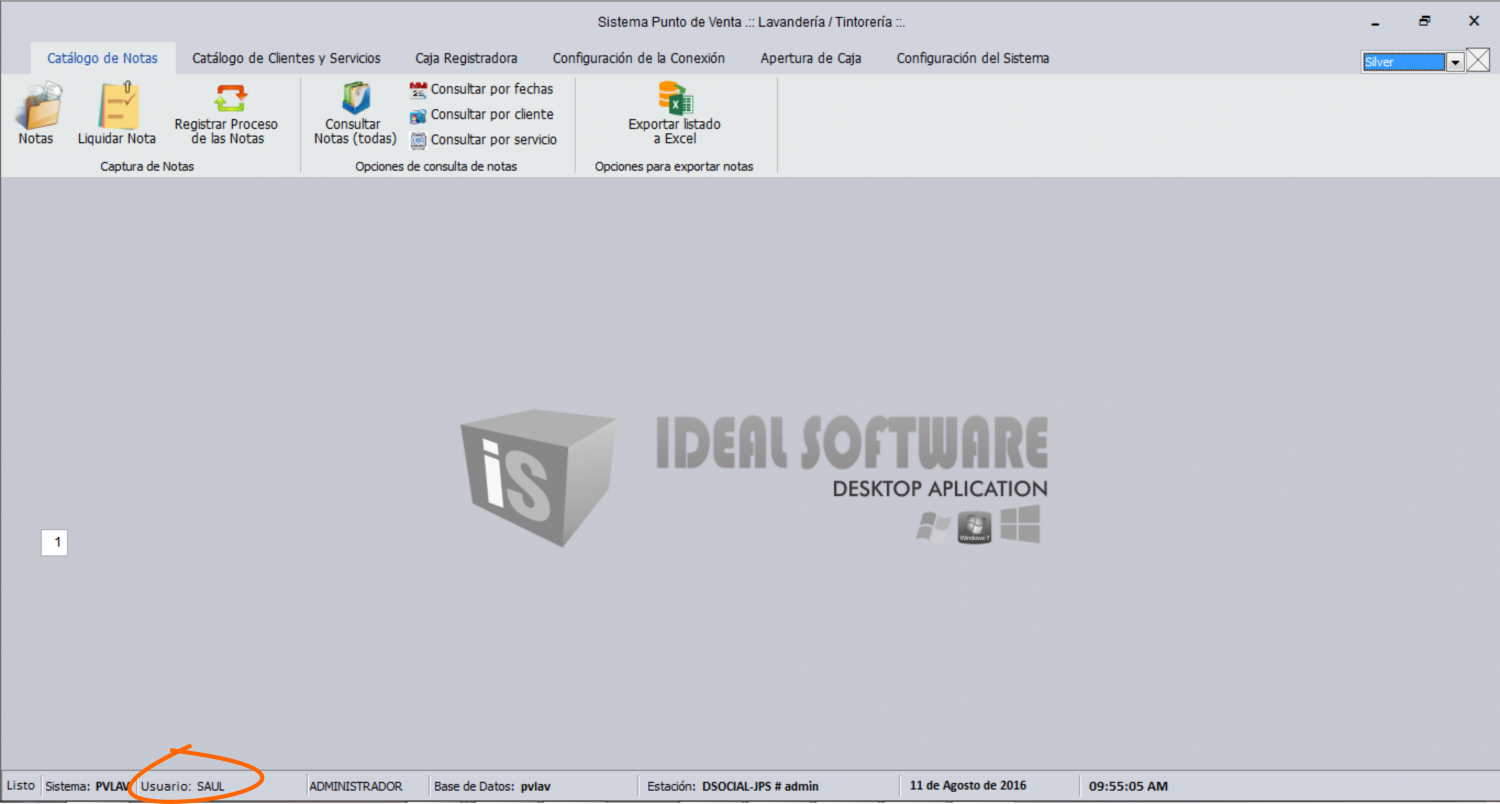Click Base de Datos: pvlav entry
Image resolution: width=1500 pixels, height=804 pixels.
[492, 786]
